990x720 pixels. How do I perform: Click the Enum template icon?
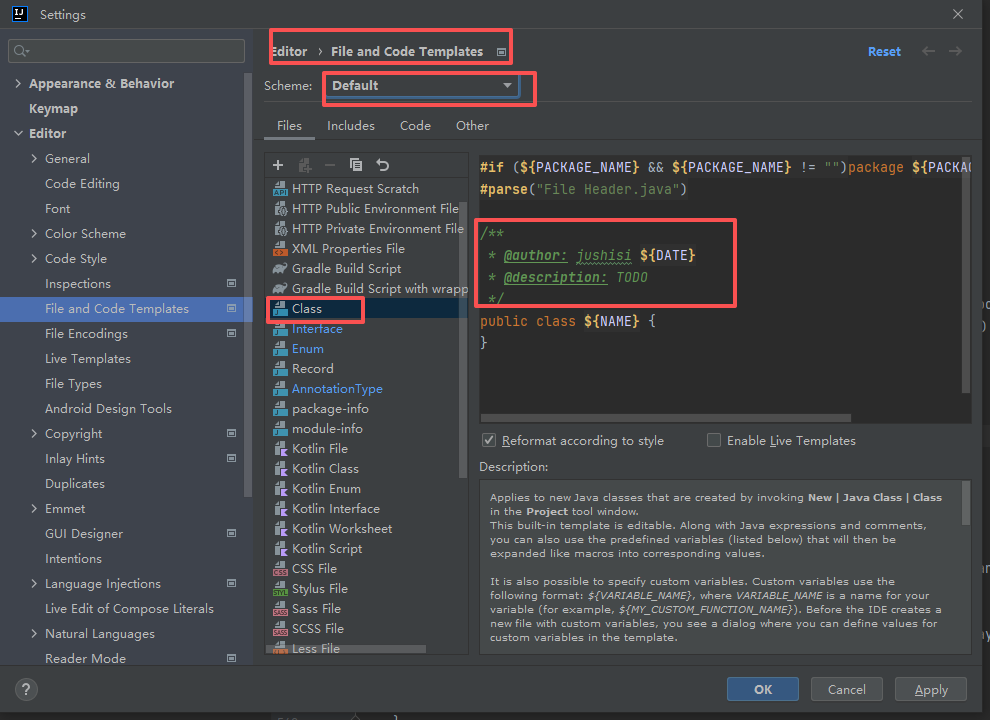[x=280, y=349]
